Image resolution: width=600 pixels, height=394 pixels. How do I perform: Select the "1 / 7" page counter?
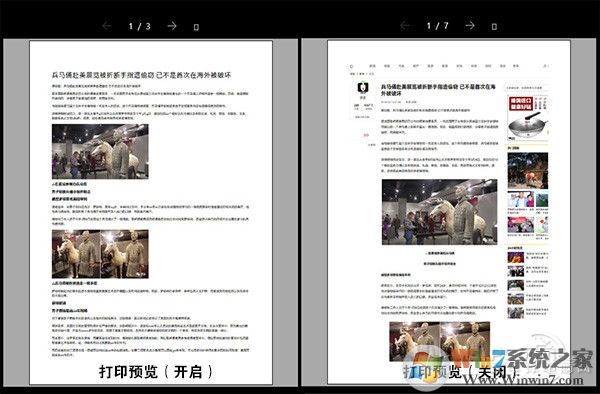point(438,26)
